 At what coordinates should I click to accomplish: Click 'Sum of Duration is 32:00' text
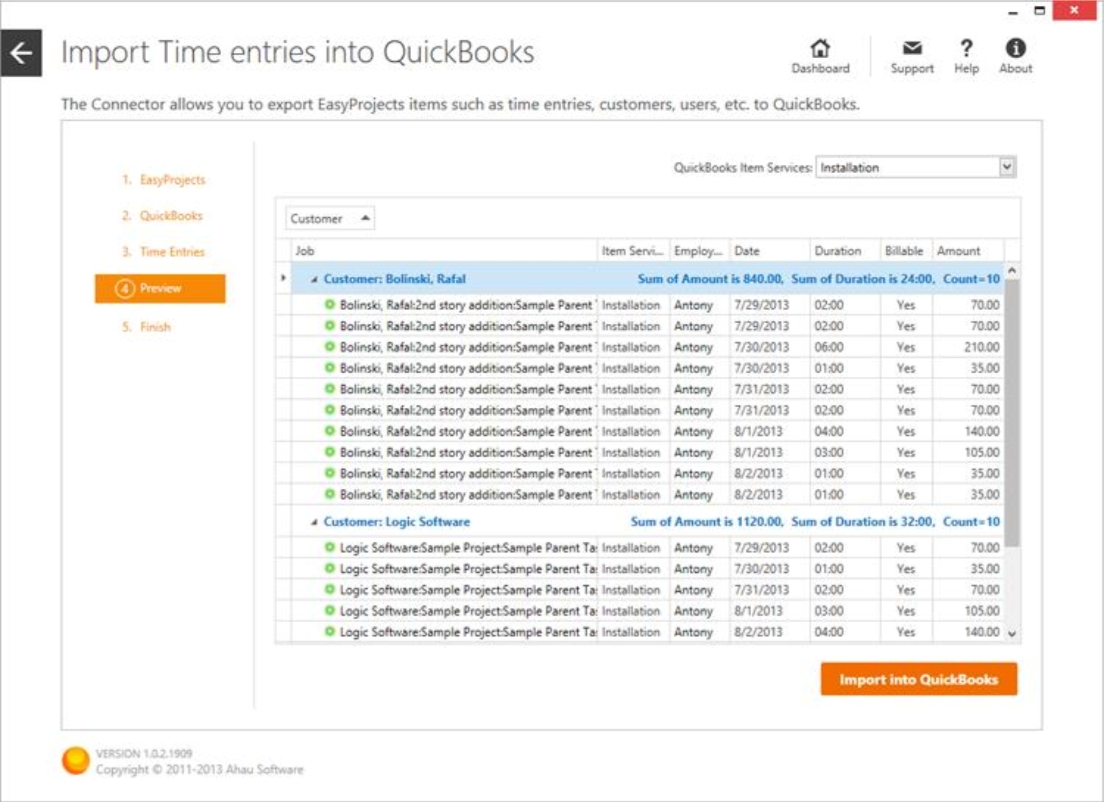[x=863, y=522]
